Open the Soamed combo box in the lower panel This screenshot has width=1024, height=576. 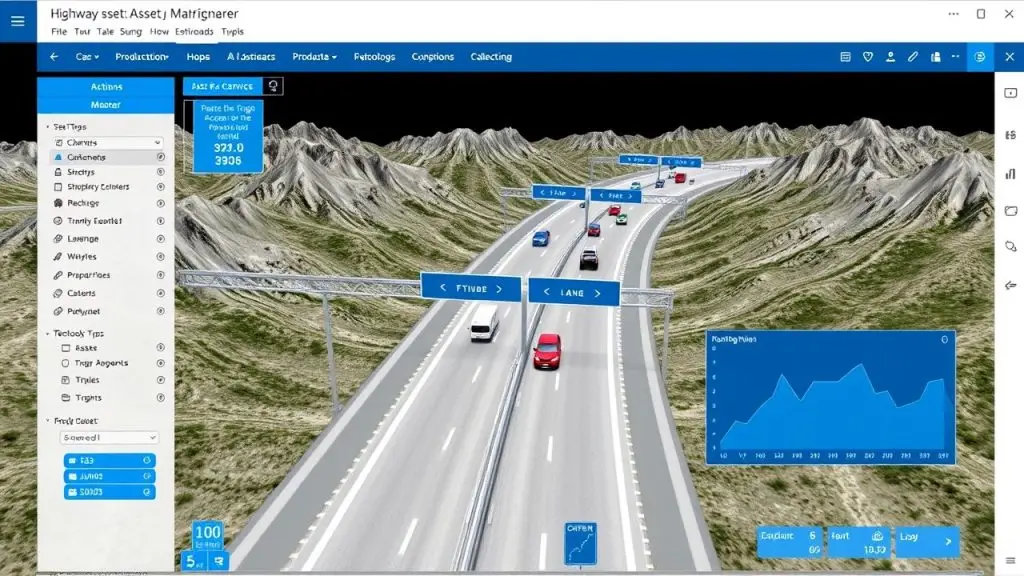click(107, 437)
